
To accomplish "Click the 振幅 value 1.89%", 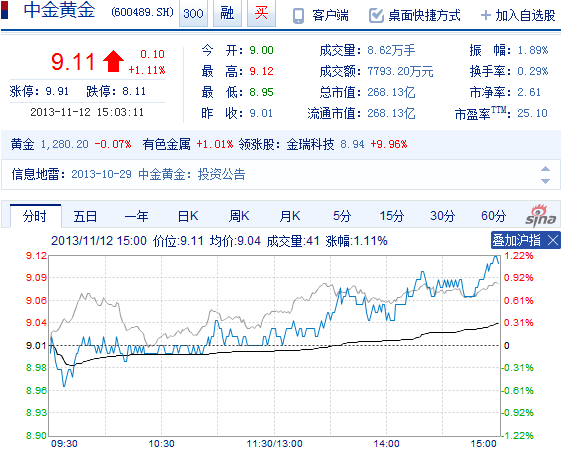I will tap(533, 50).
